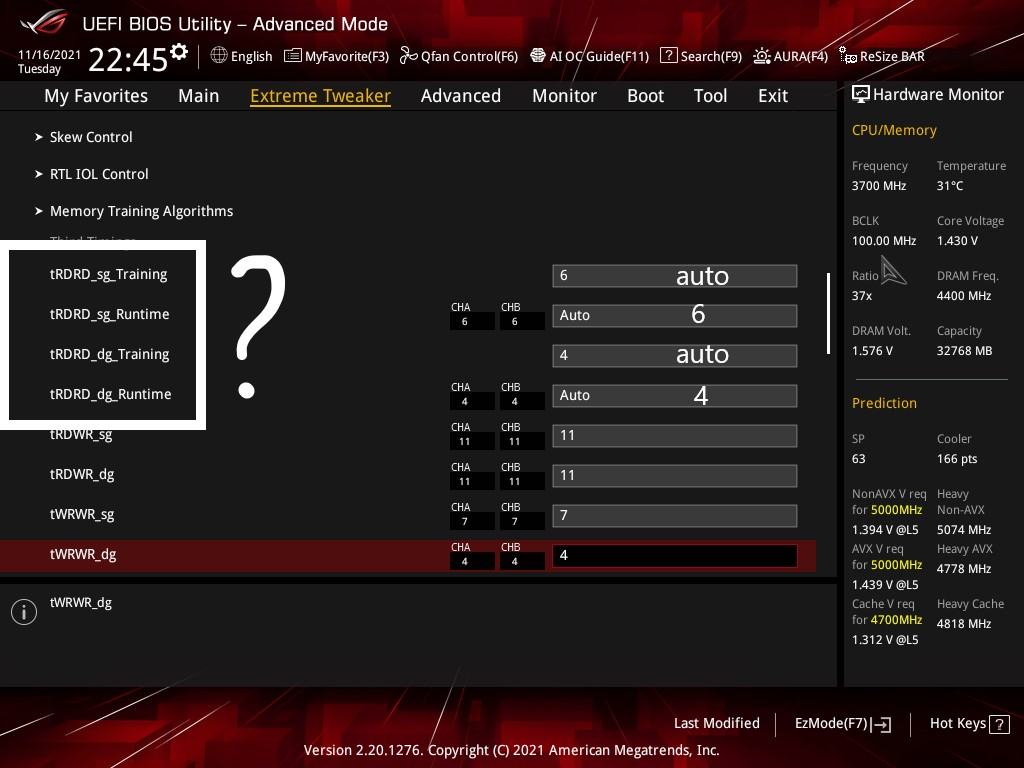The image size is (1024, 768).
Task: Click the 32768 MB Capacity value
Action: 965,351
